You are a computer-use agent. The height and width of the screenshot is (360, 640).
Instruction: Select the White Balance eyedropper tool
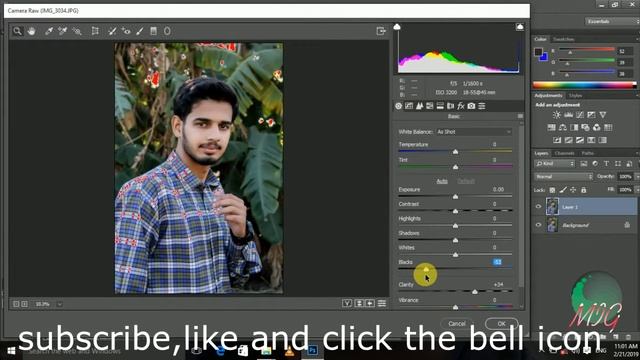click(49, 31)
